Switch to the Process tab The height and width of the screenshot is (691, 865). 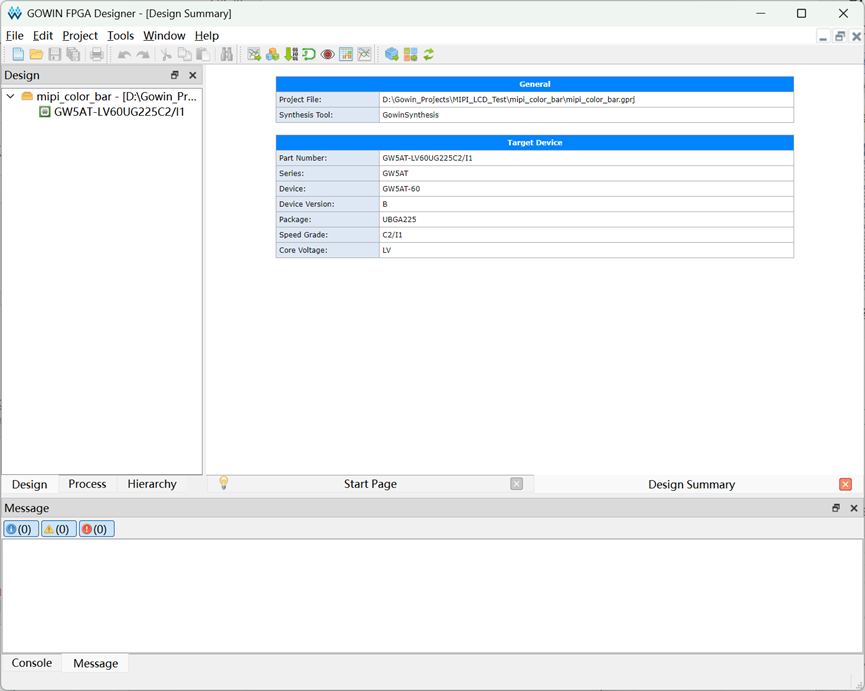[x=87, y=484]
